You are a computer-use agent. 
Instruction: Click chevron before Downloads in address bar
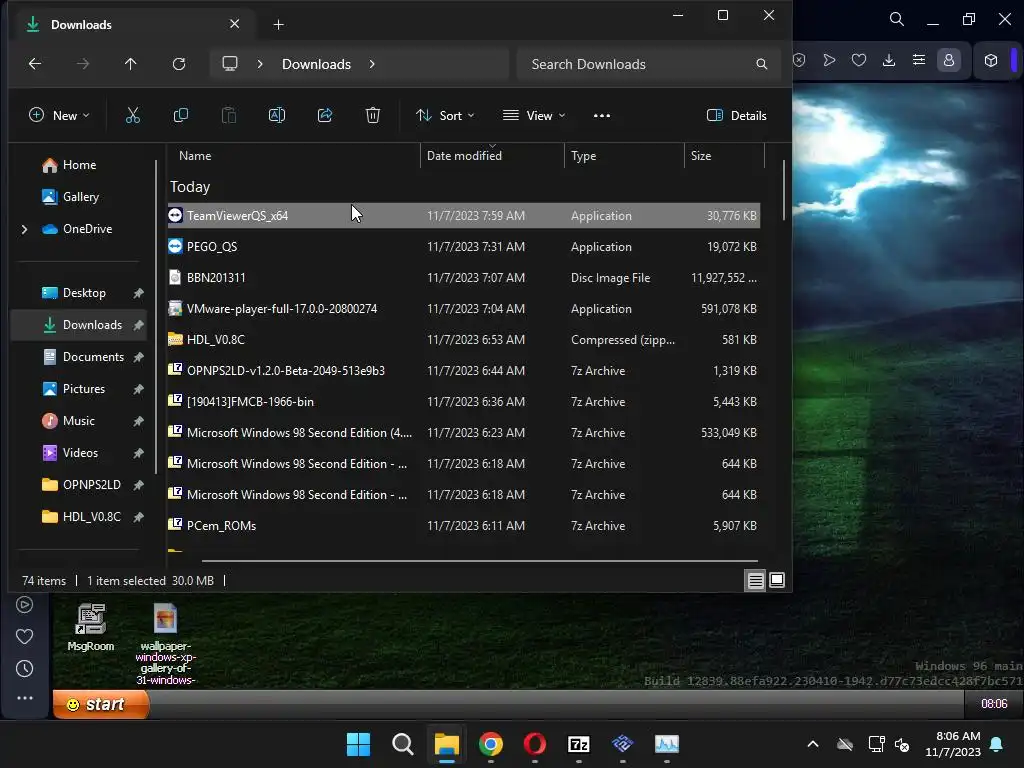260,64
